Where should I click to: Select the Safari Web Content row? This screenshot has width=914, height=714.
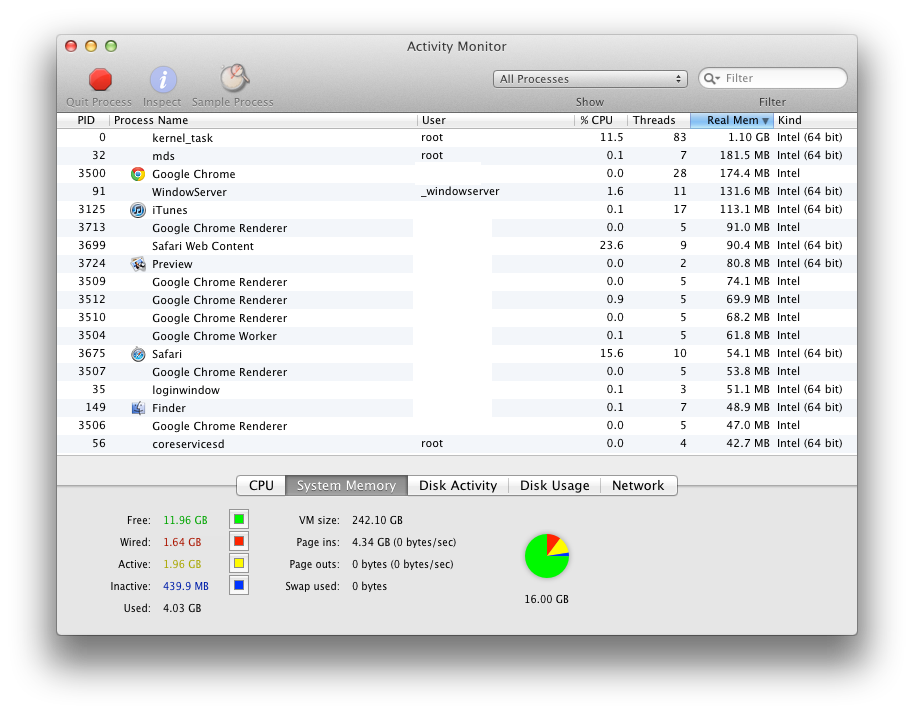(457, 246)
